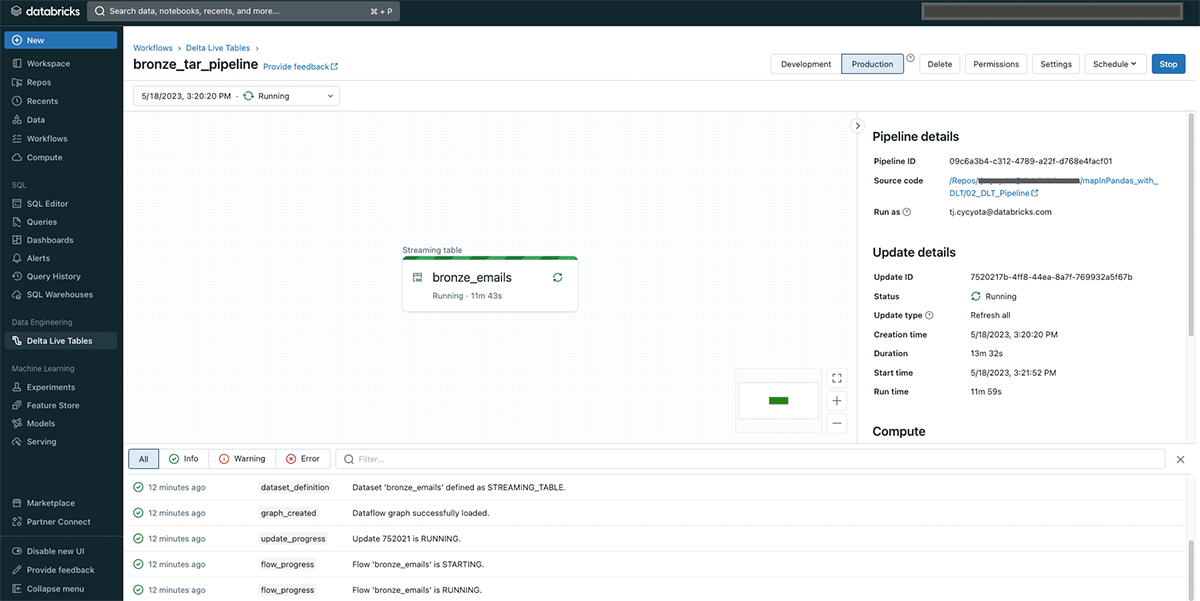Switch pipeline to Production mode
The width and height of the screenshot is (1200, 601).
click(872, 64)
